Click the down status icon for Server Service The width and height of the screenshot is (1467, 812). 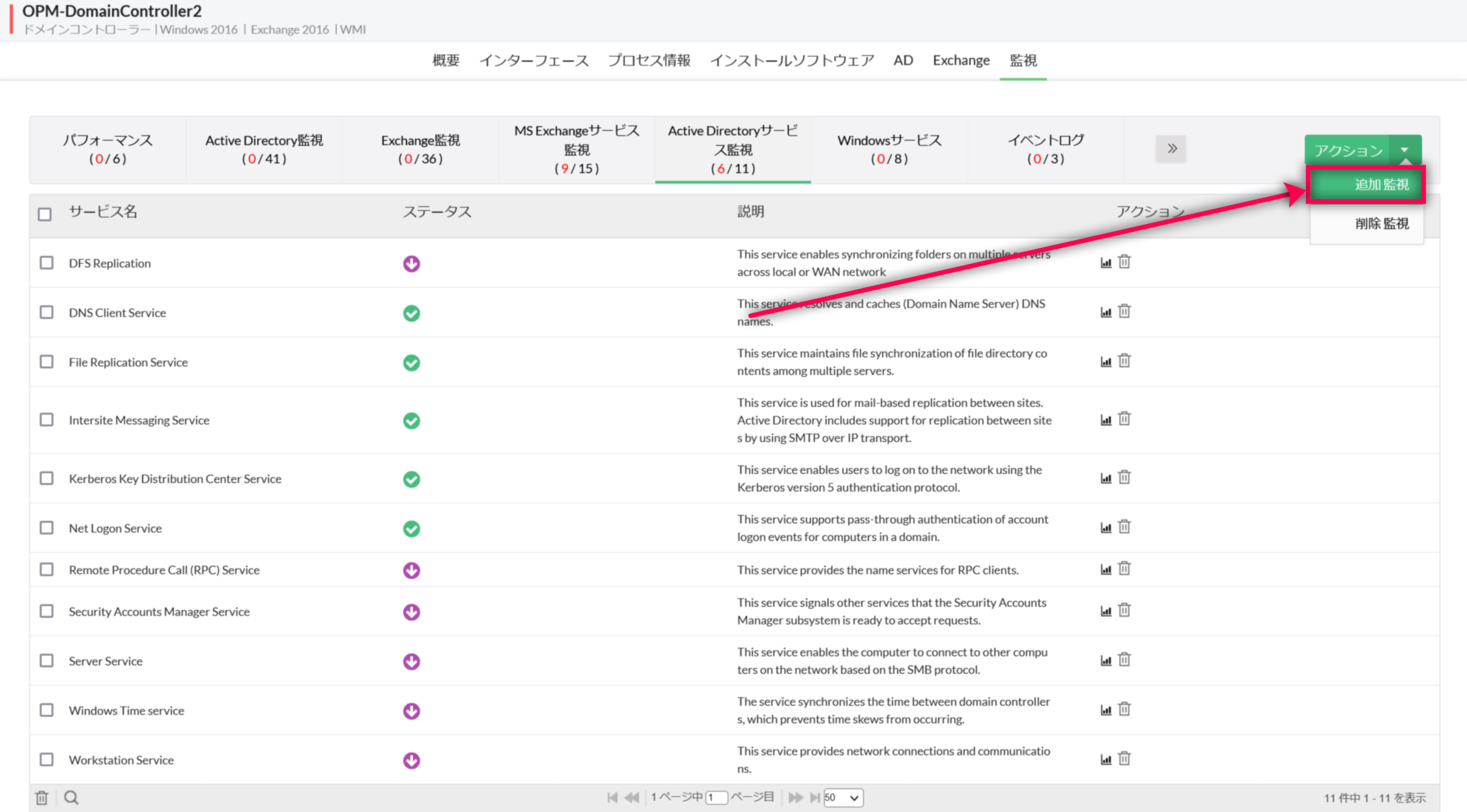pos(411,662)
